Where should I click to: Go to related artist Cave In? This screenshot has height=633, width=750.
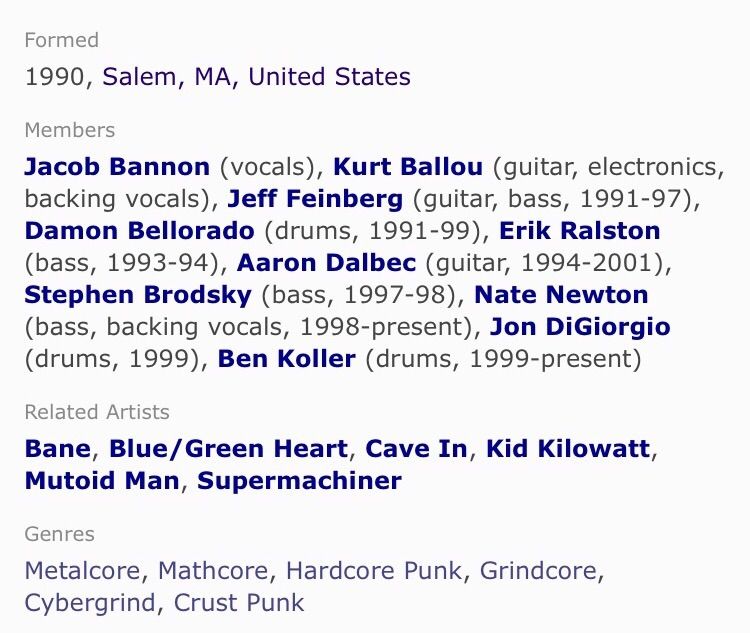pyautogui.click(x=416, y=449)
